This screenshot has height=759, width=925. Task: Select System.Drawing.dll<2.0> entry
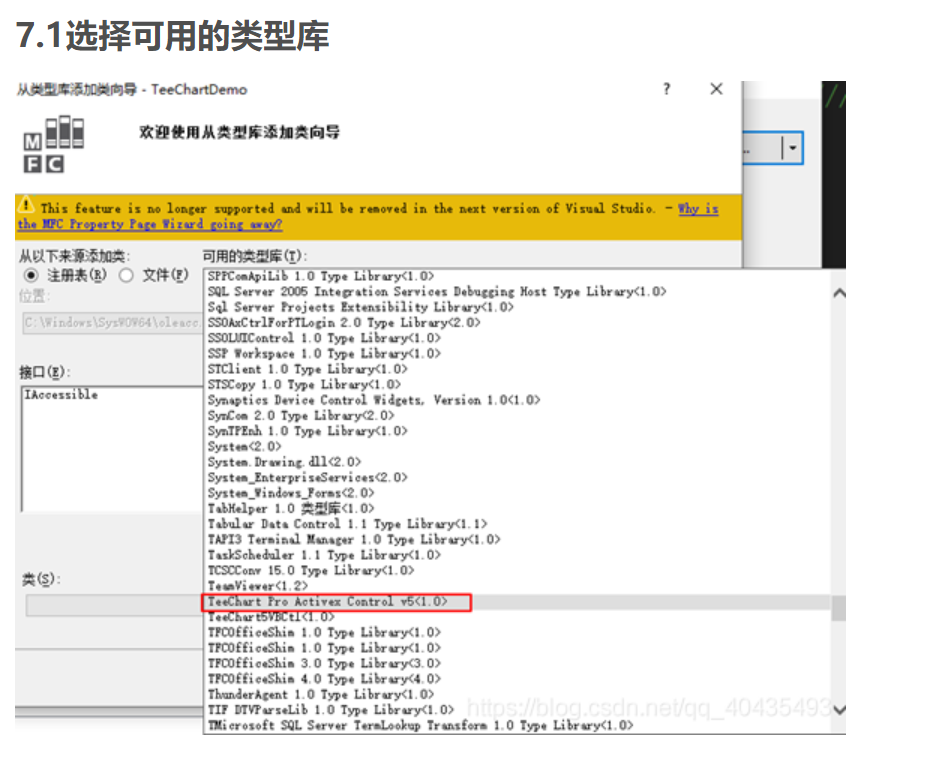pyautogui.click(x=284, y=462)
